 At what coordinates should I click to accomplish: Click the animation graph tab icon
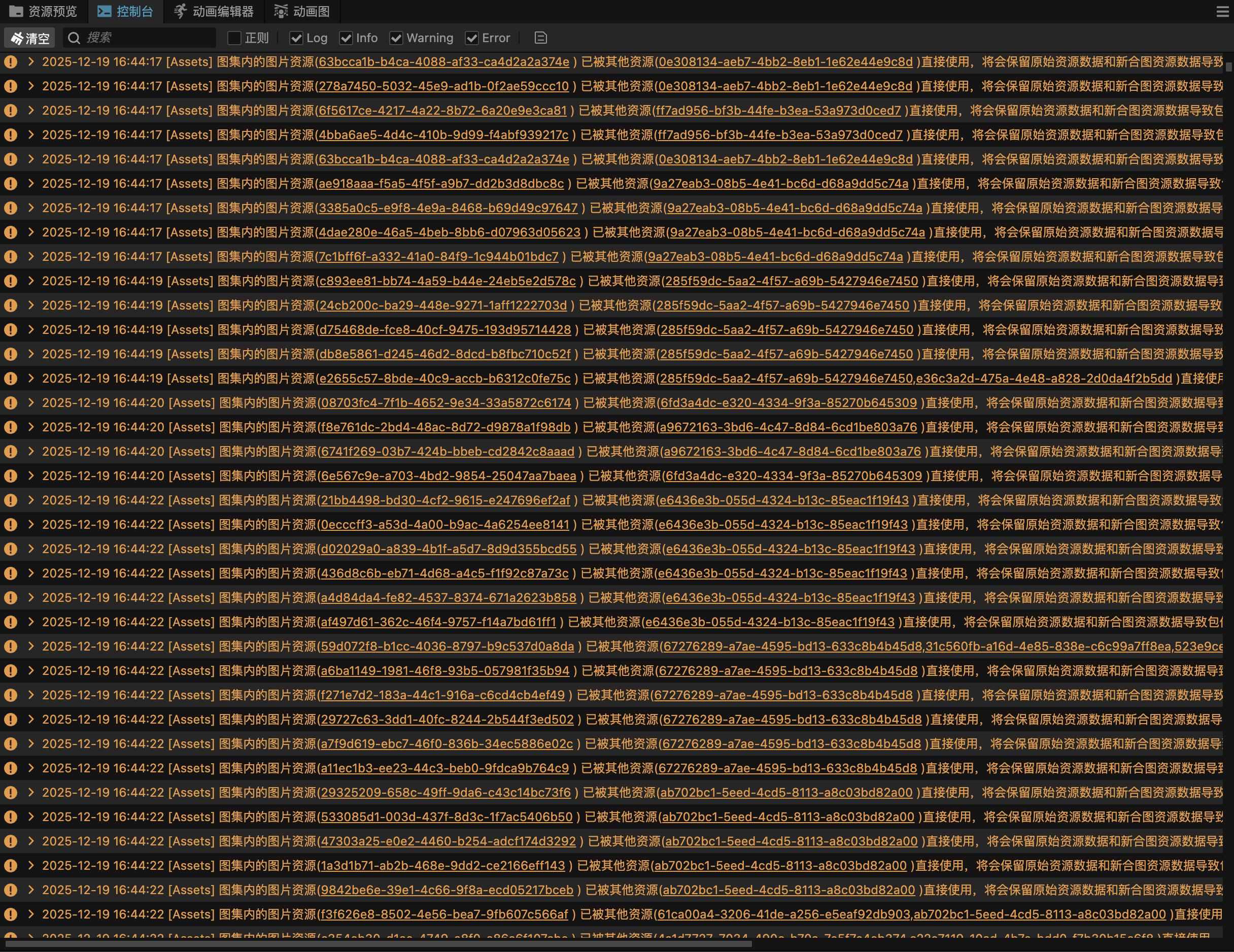(281, 11)
